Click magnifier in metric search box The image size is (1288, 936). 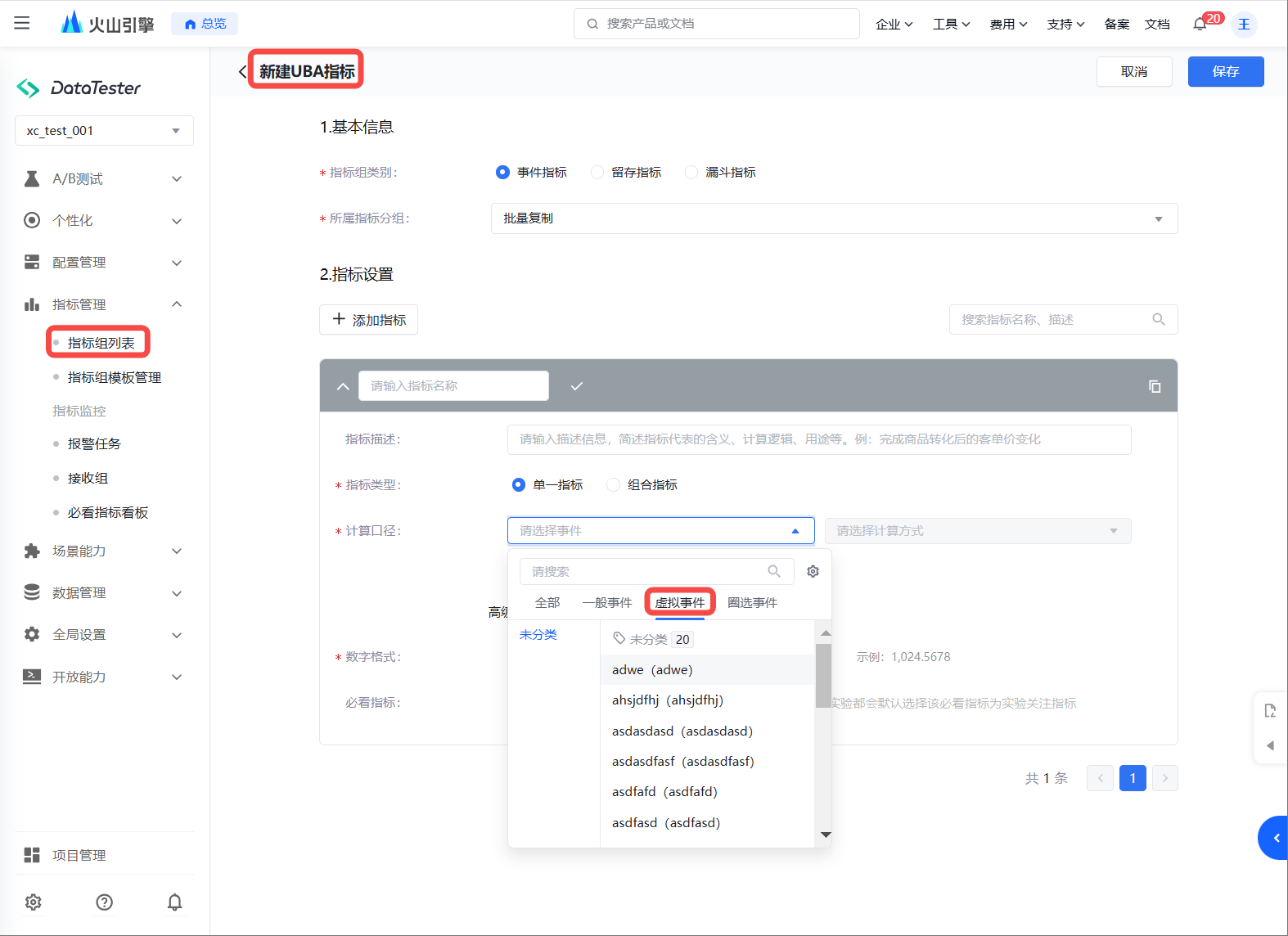pyautogui.click(x=1159, y=319)
